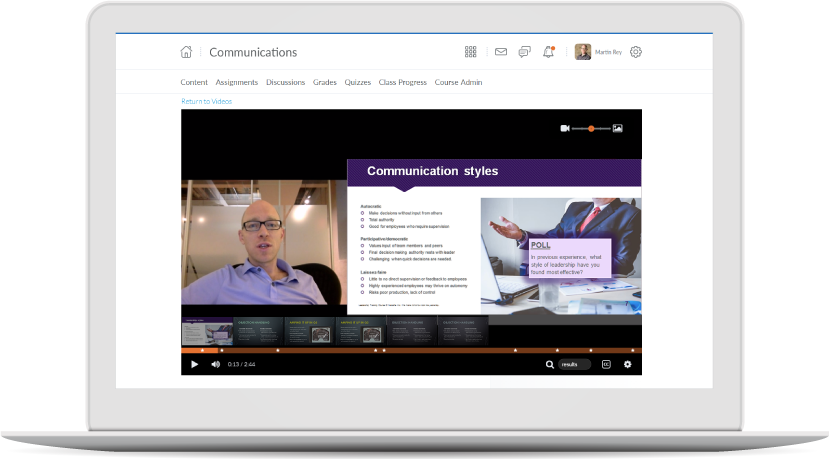Open the mail envelope icon
Image resolution: width=829 pixels, height=459 pixels.
(501, 52)
